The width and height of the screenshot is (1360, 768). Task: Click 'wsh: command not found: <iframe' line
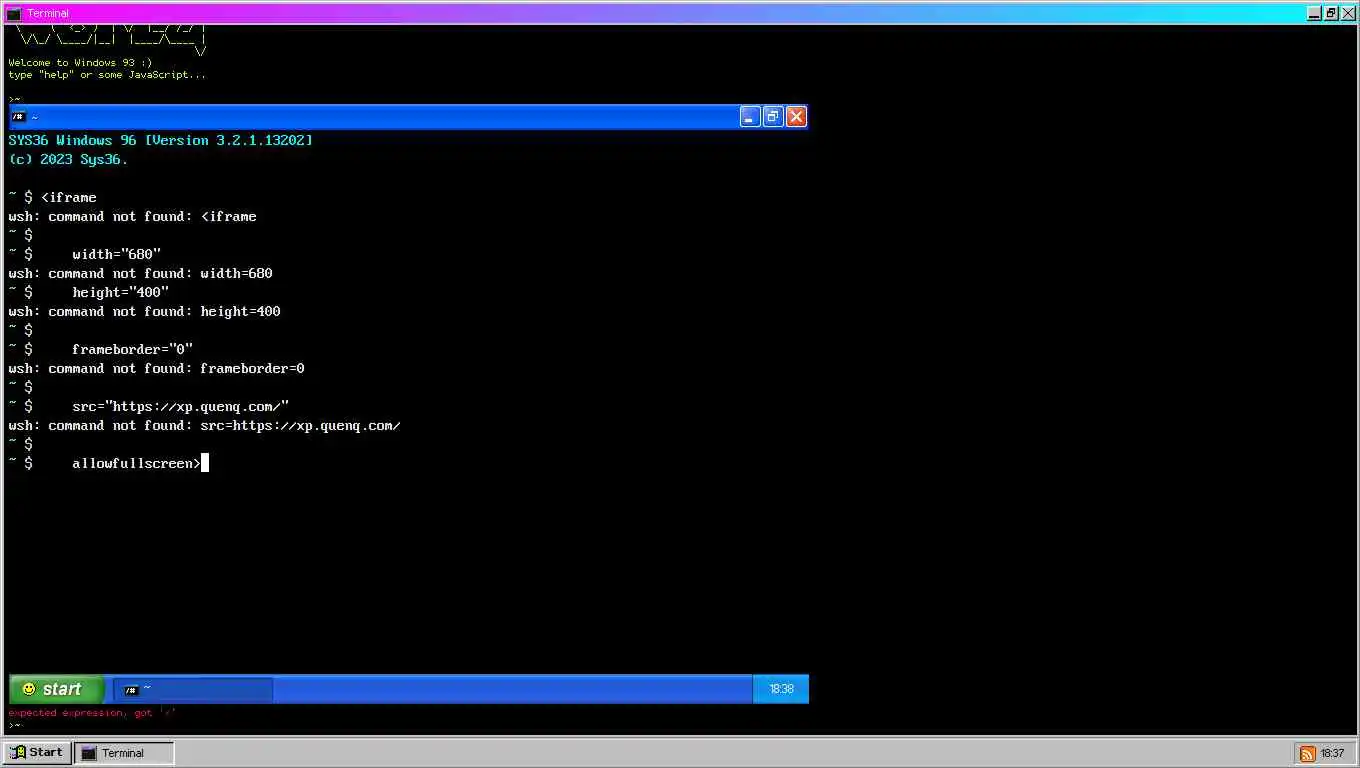pos(132,216)
